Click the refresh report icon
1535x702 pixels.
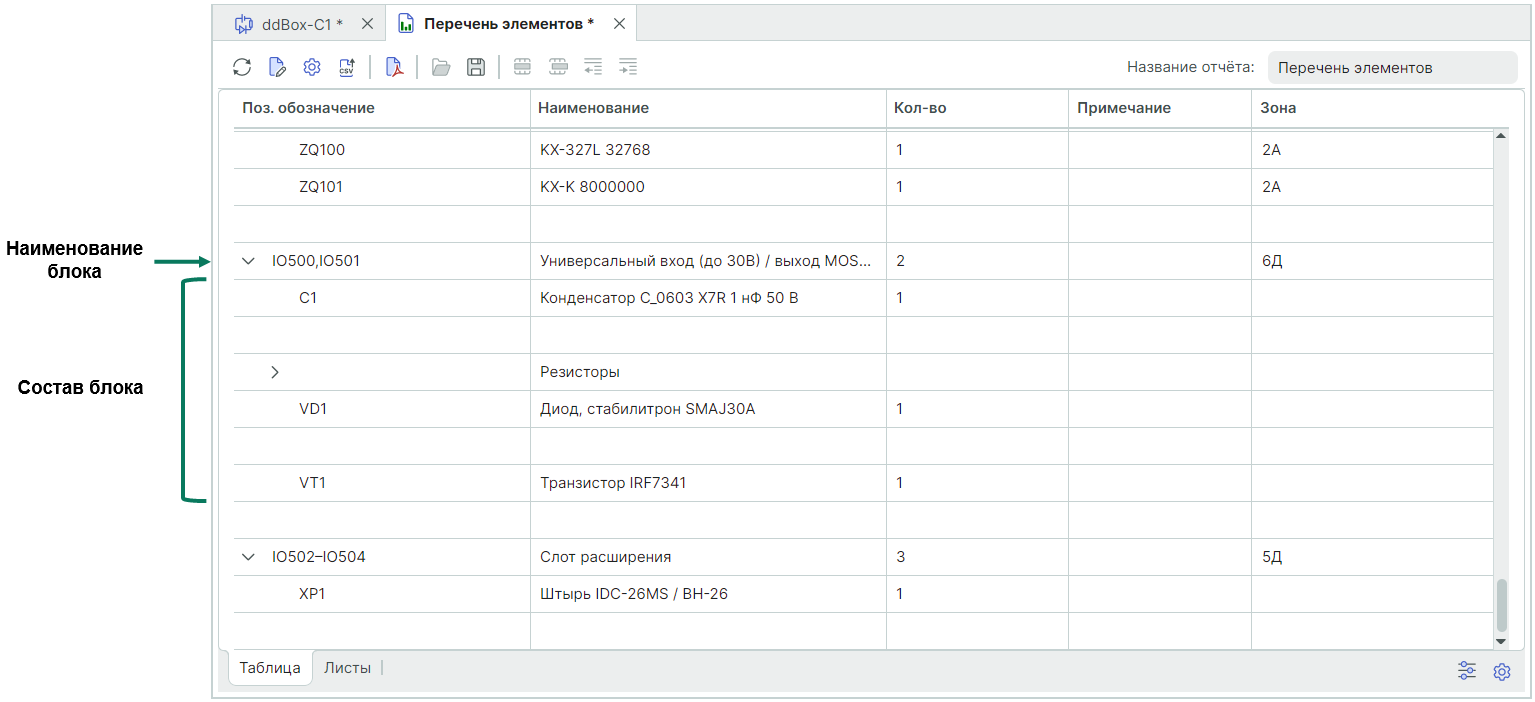(242, 67)
